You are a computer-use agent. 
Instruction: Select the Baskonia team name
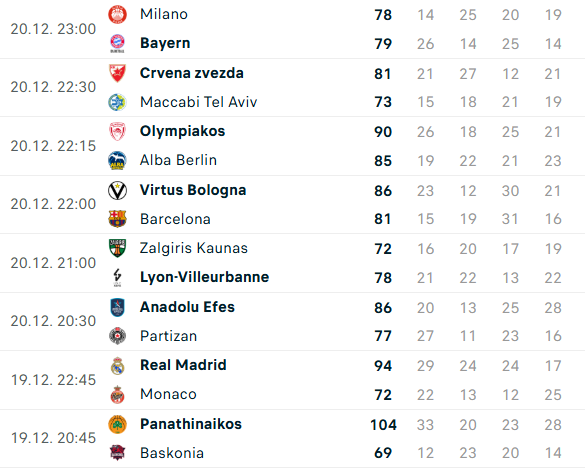coord(172,453)
